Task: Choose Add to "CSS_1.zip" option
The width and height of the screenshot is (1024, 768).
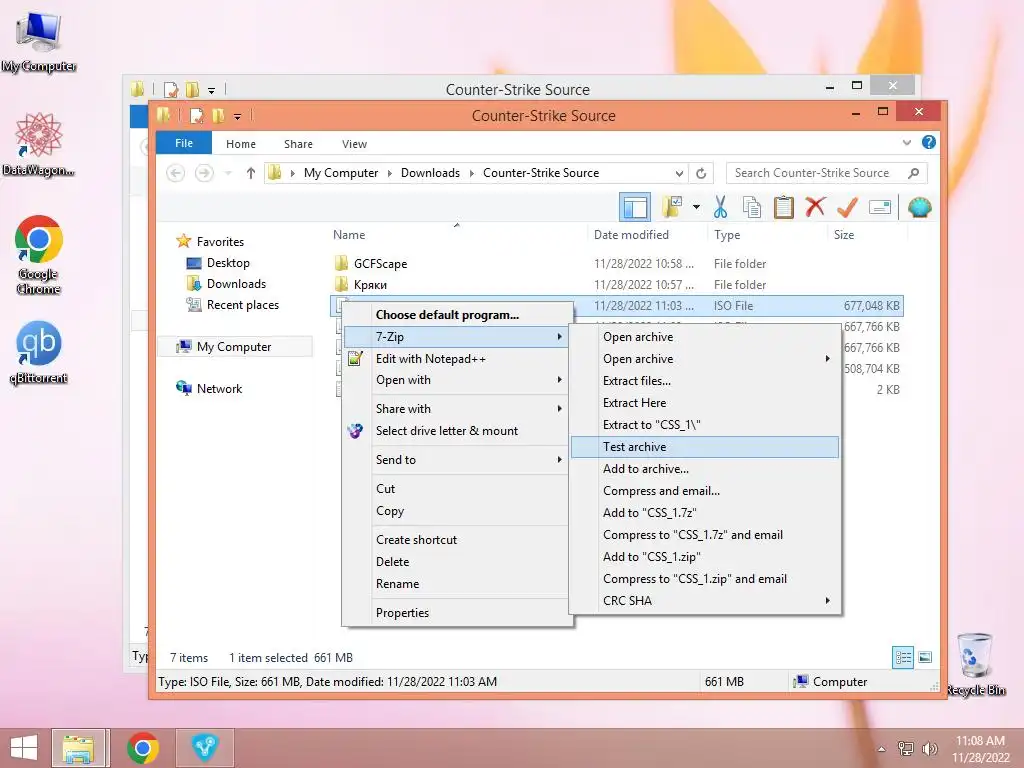Action: pyautogui.click(x=705, y=557)
